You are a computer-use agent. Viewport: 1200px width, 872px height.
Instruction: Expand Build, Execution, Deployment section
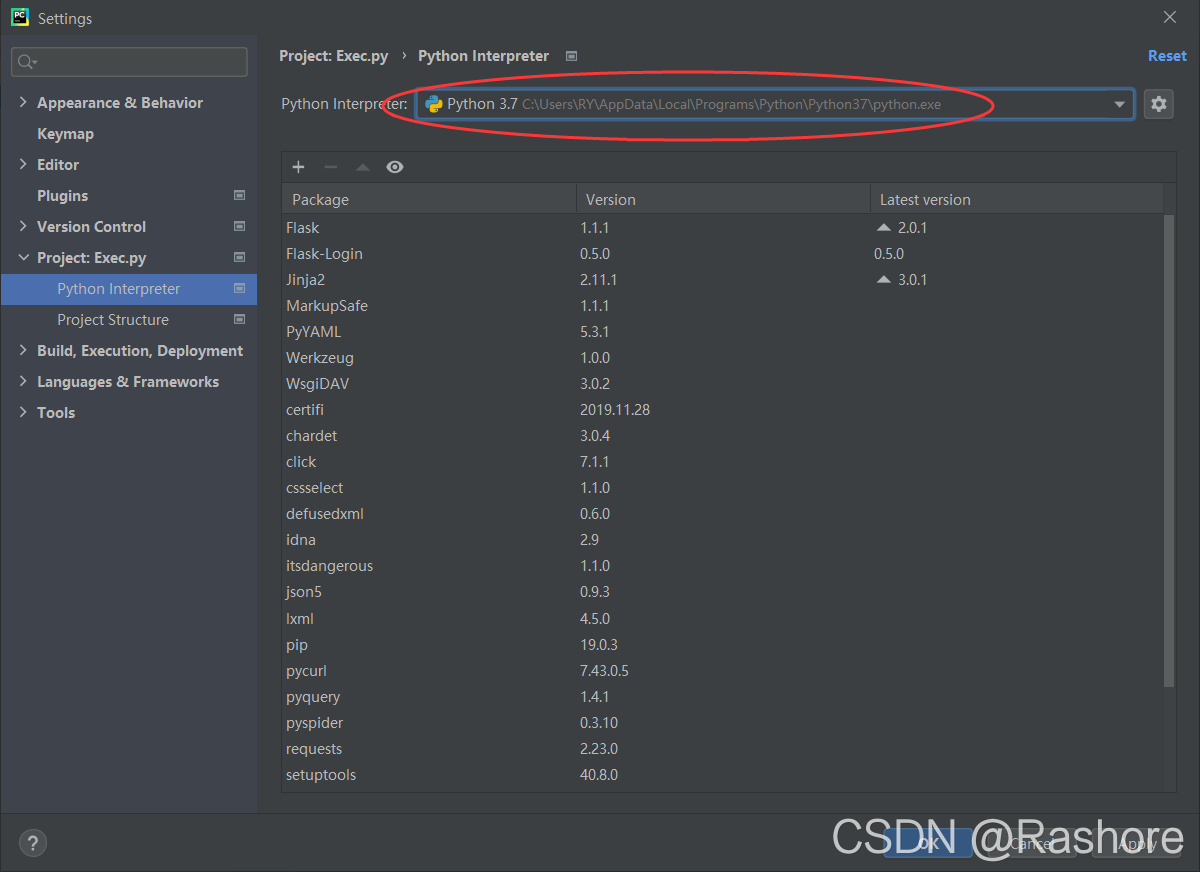coord(23,351)
